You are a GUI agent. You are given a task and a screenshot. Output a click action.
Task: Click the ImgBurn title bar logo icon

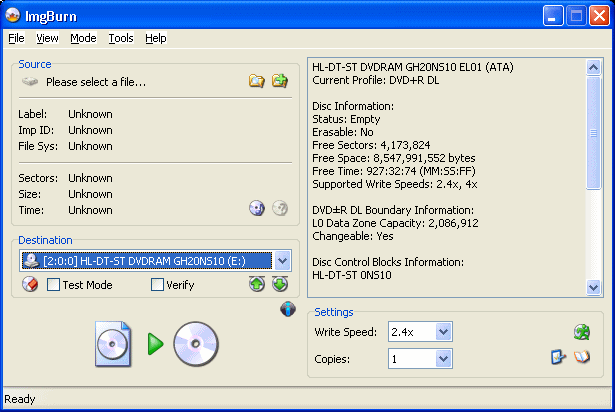point(13,16)
